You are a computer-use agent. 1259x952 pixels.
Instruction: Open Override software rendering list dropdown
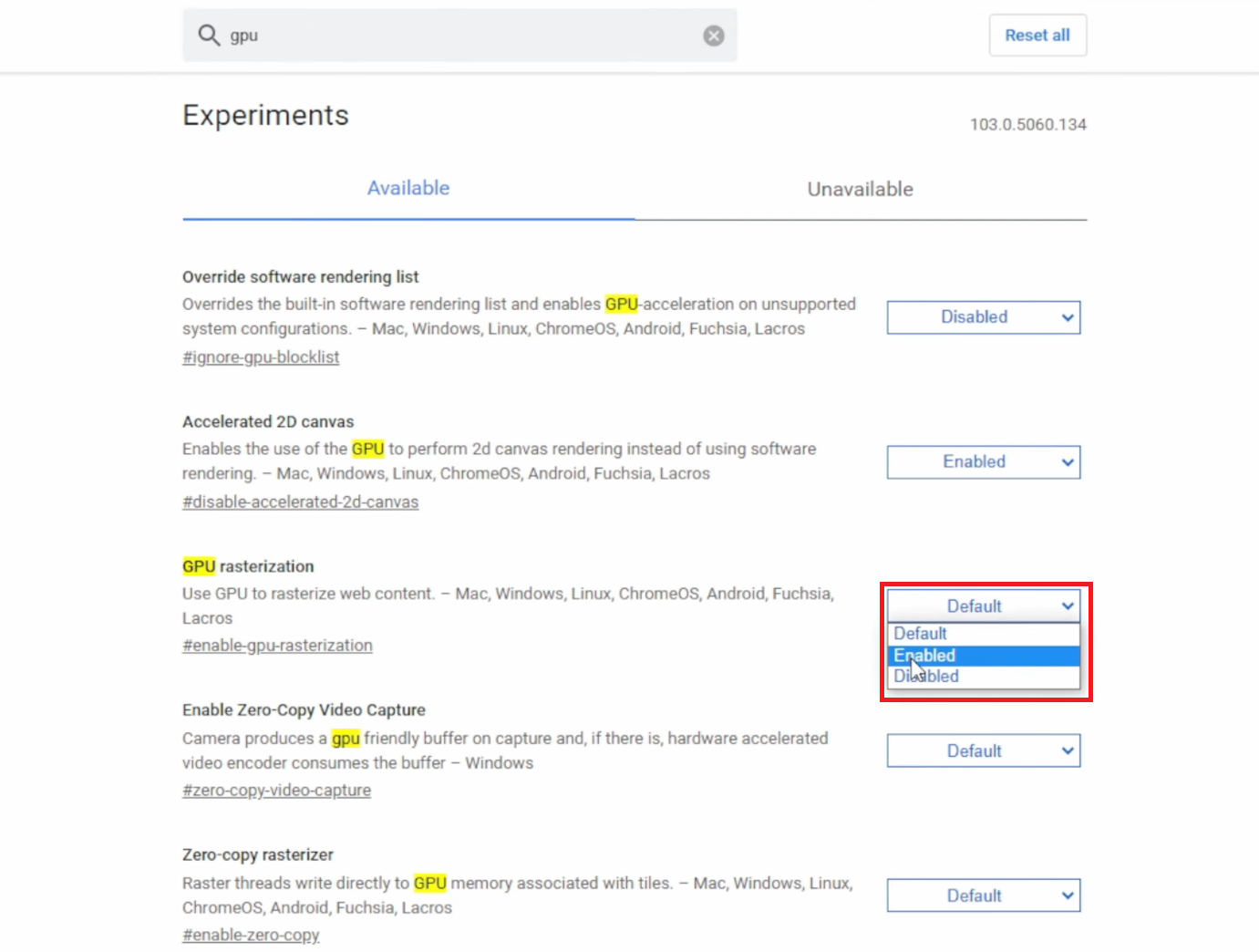tap(983, 317)
